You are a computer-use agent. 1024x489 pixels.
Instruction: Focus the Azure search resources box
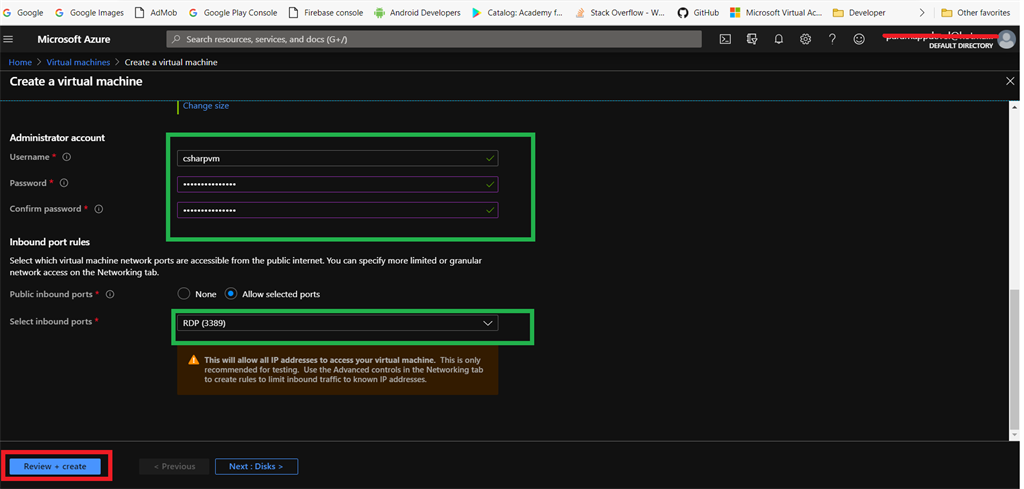(x=434, y=39)
